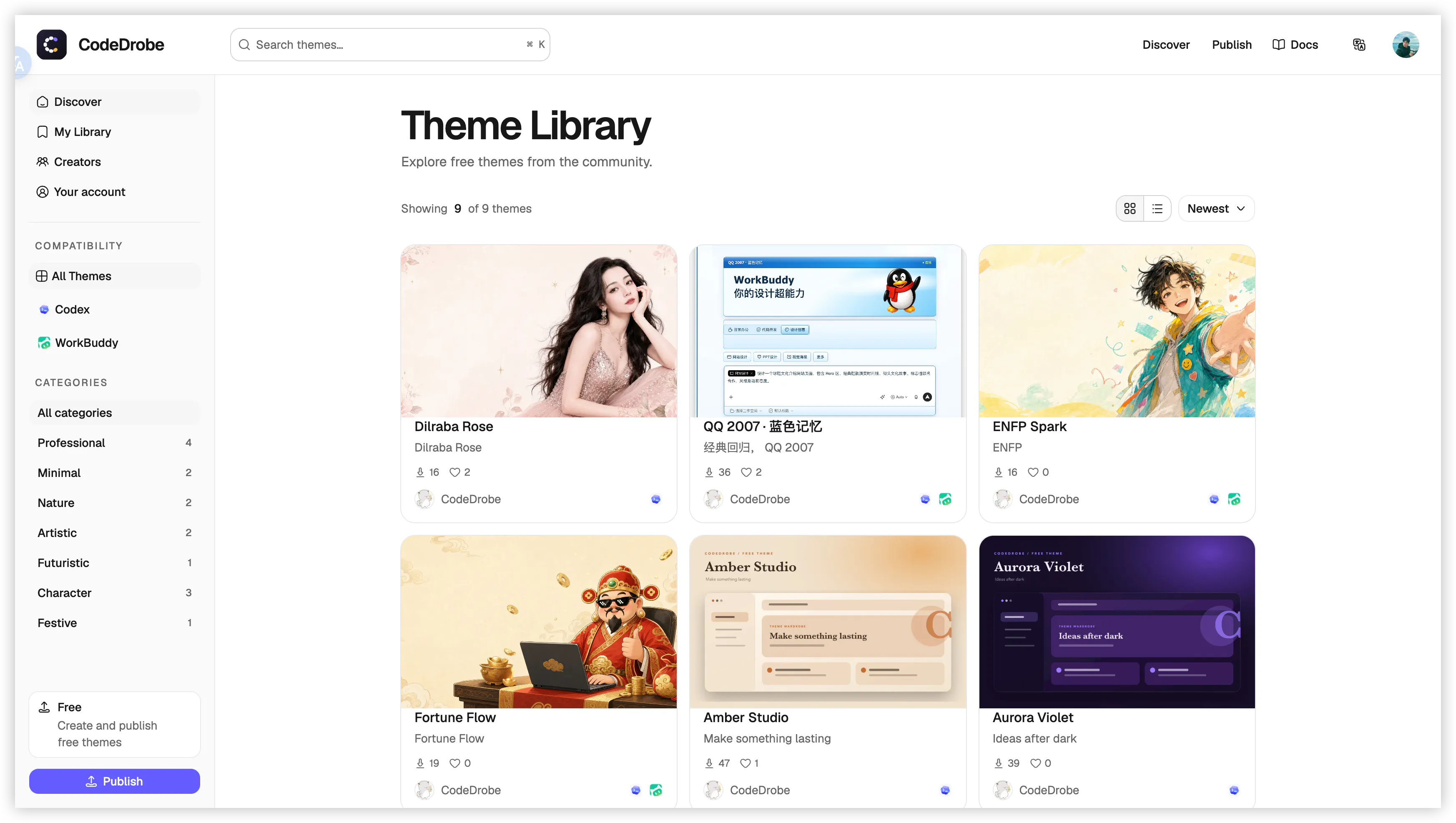Like the ENFP Spark theme heart icon
Image resolution: width=1456 pixels, height=823 pixels.
pos(1033,472)
